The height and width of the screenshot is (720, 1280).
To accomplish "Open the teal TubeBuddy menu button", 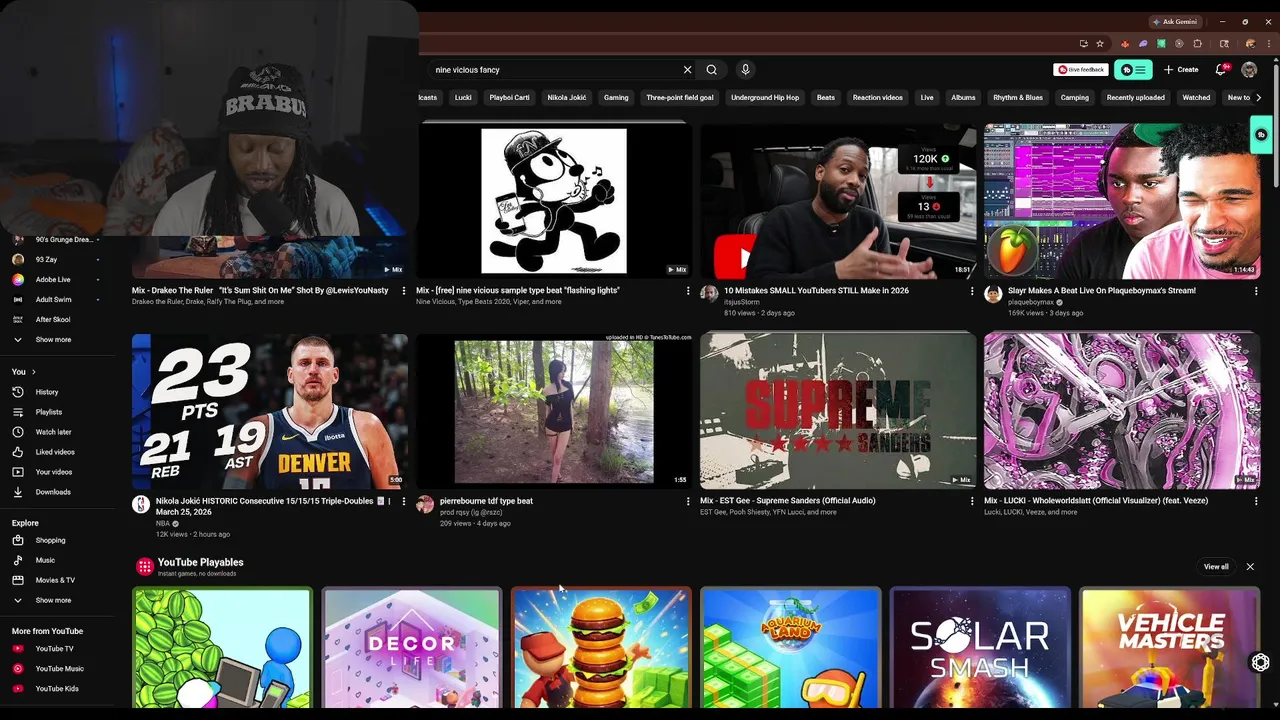I will [x=1135, y=70].
